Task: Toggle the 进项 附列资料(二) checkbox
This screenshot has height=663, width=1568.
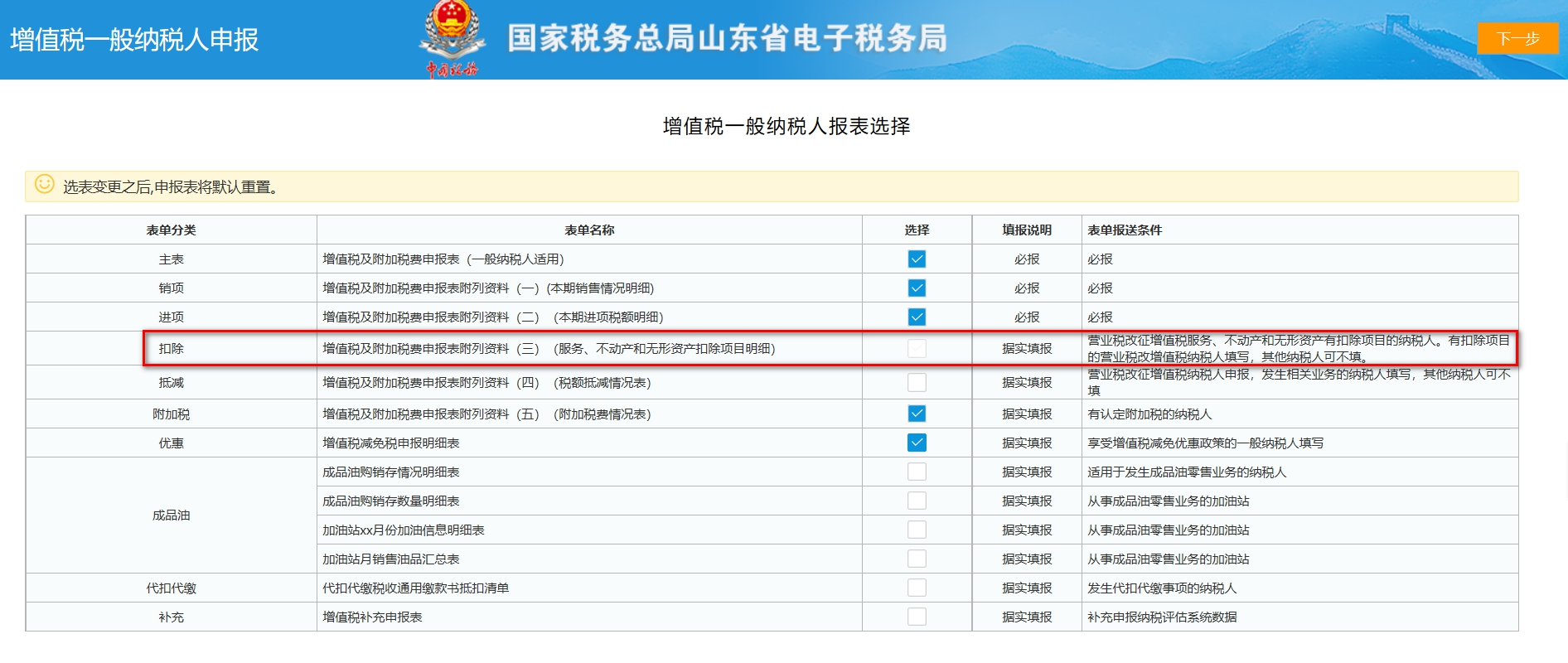Action: point(917,317)
